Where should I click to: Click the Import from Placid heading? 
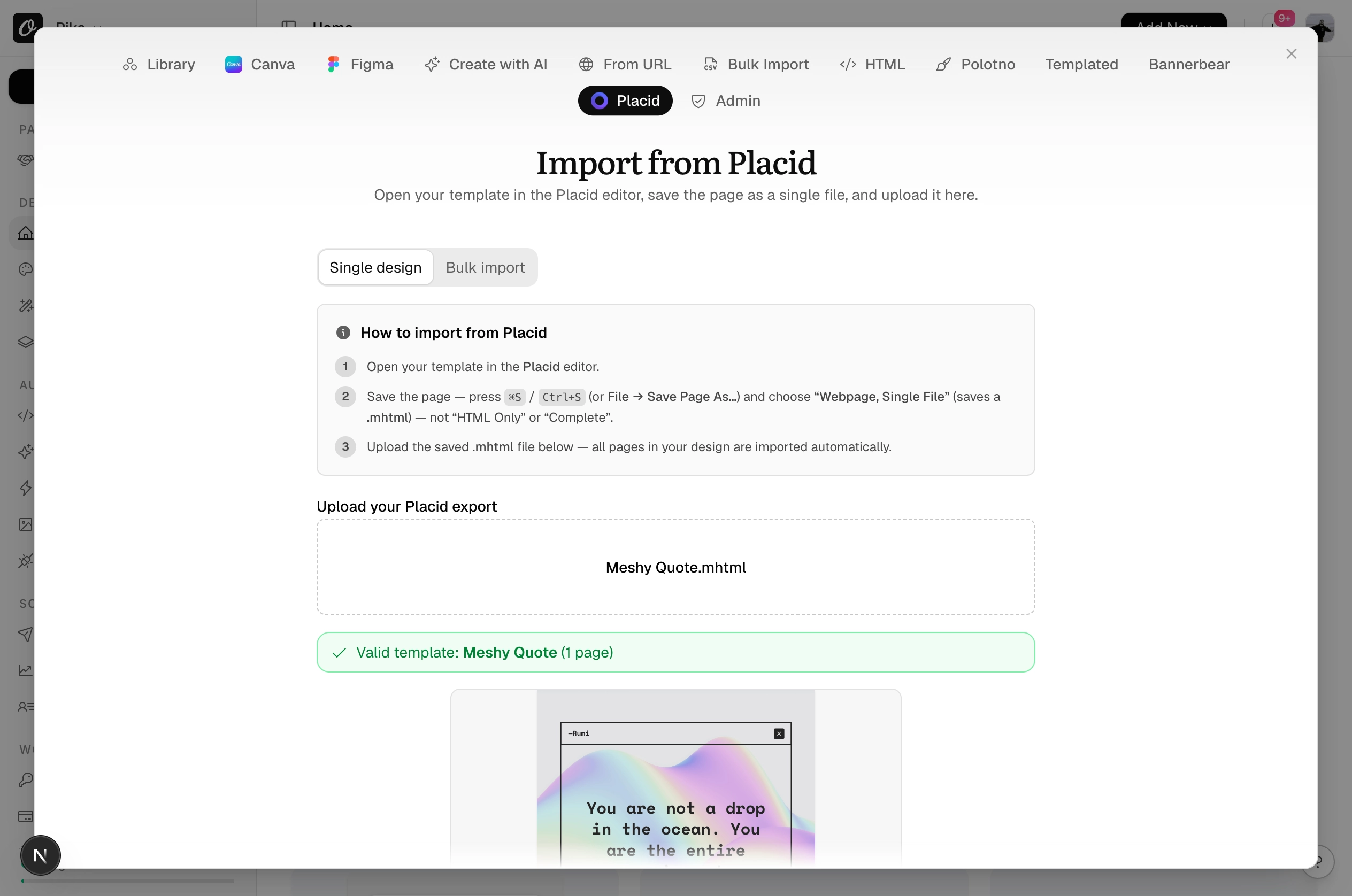[675, 164]
